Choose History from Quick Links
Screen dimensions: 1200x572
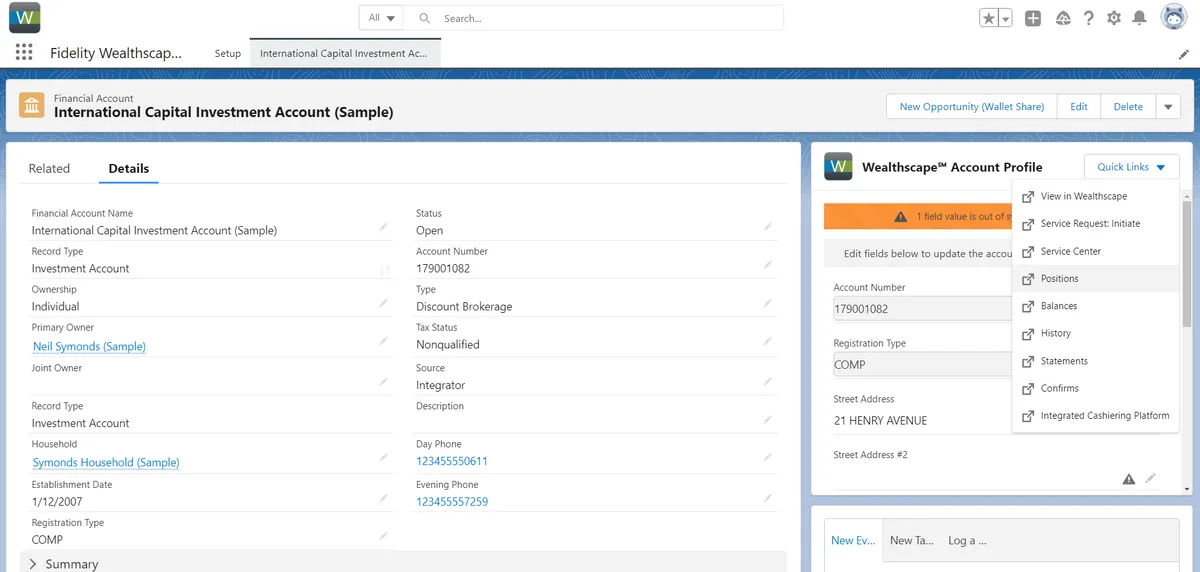tap(1097, 333)
